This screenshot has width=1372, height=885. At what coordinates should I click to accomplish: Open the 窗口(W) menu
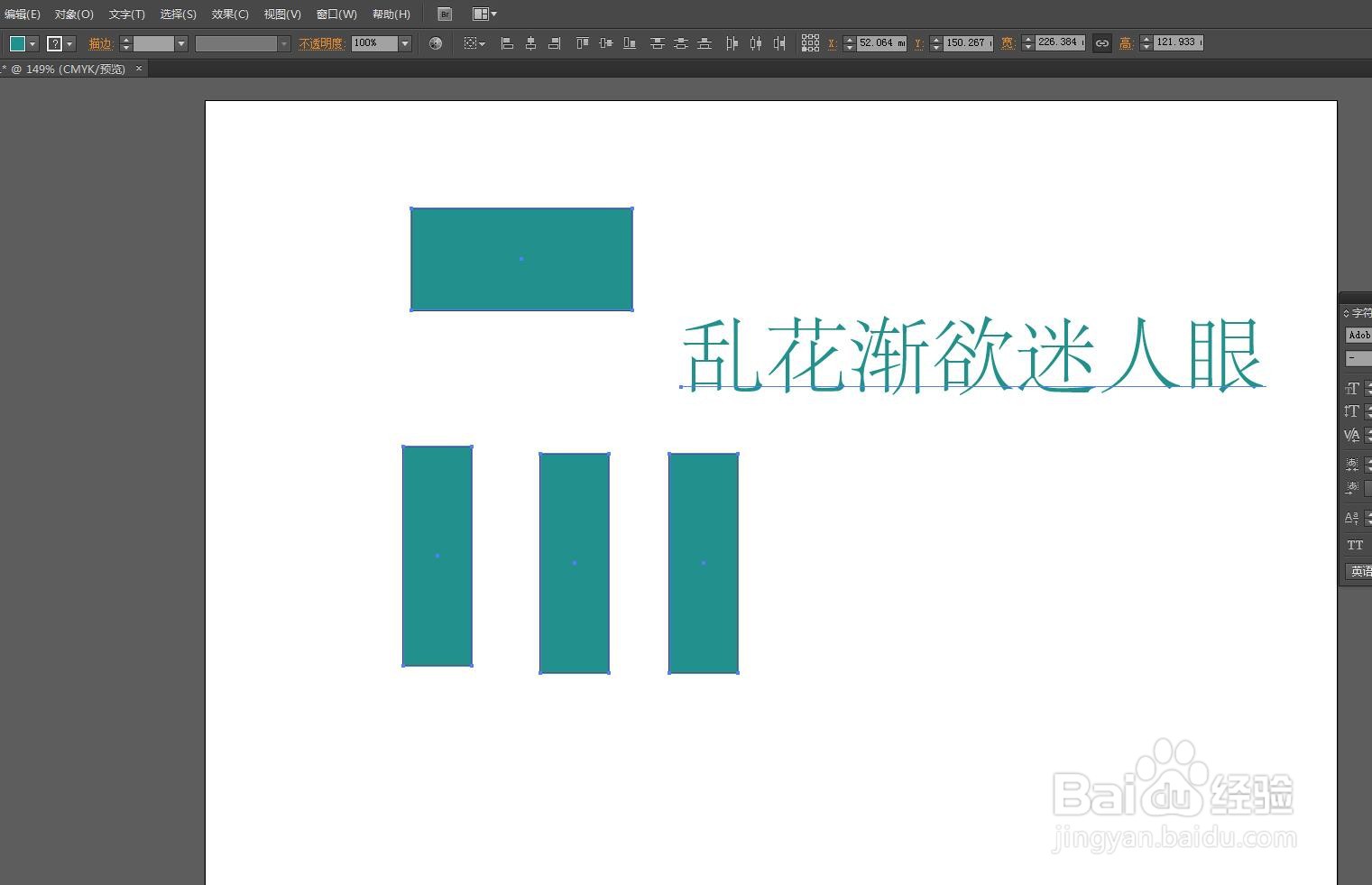click(336, 14)
